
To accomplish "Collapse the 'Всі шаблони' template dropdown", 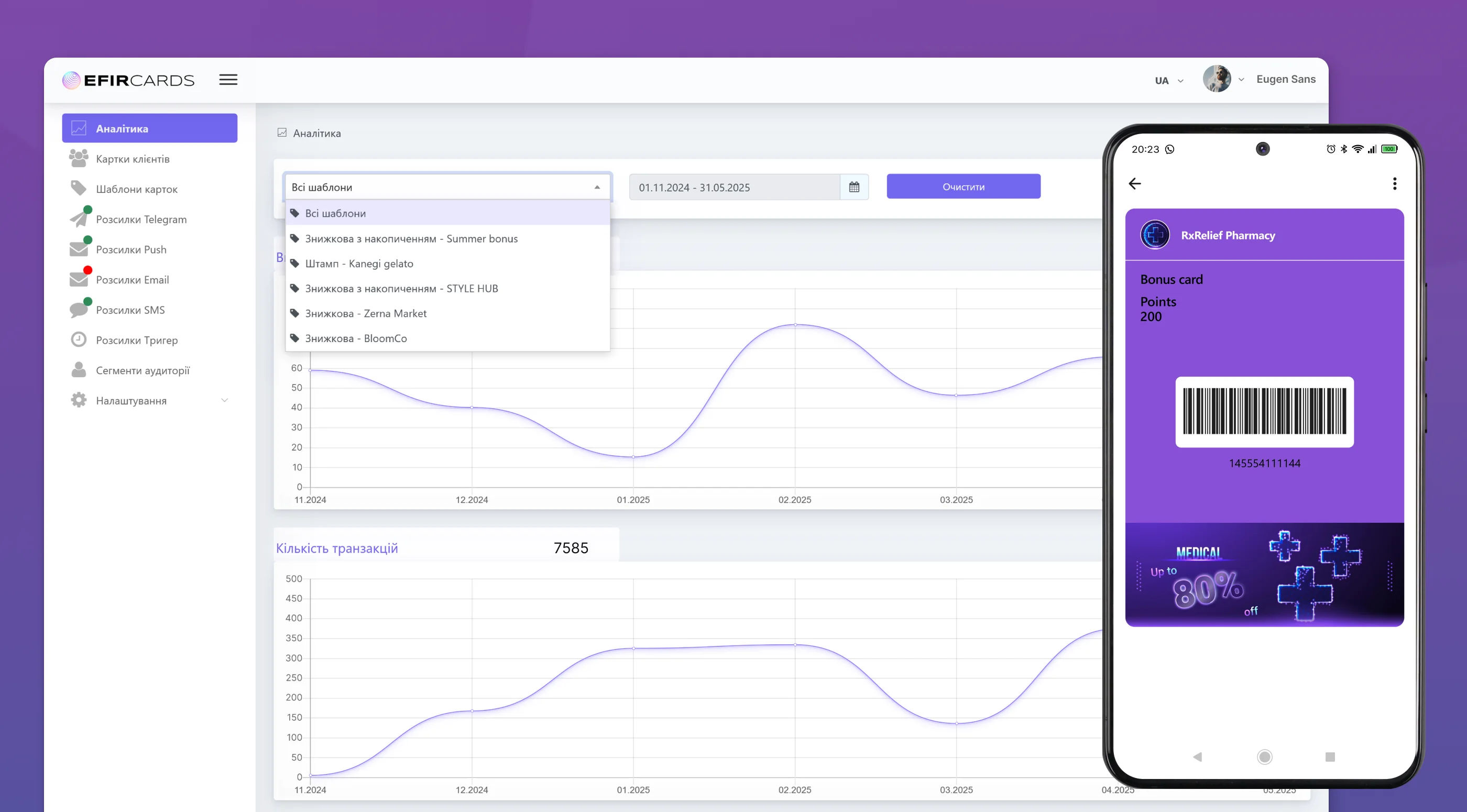I will (x=597, y=188).
